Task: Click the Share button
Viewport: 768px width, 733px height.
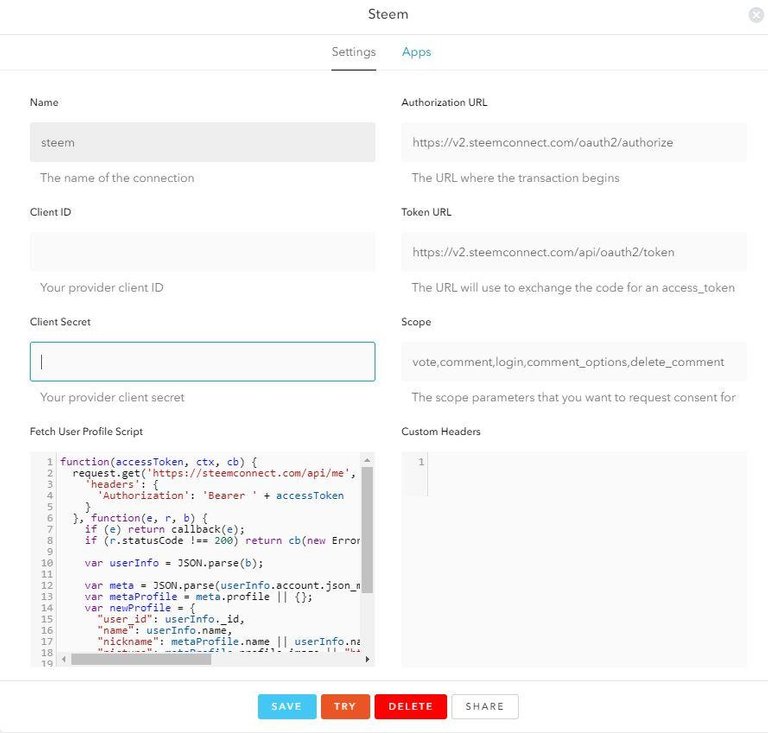Action: pos(485,707)
